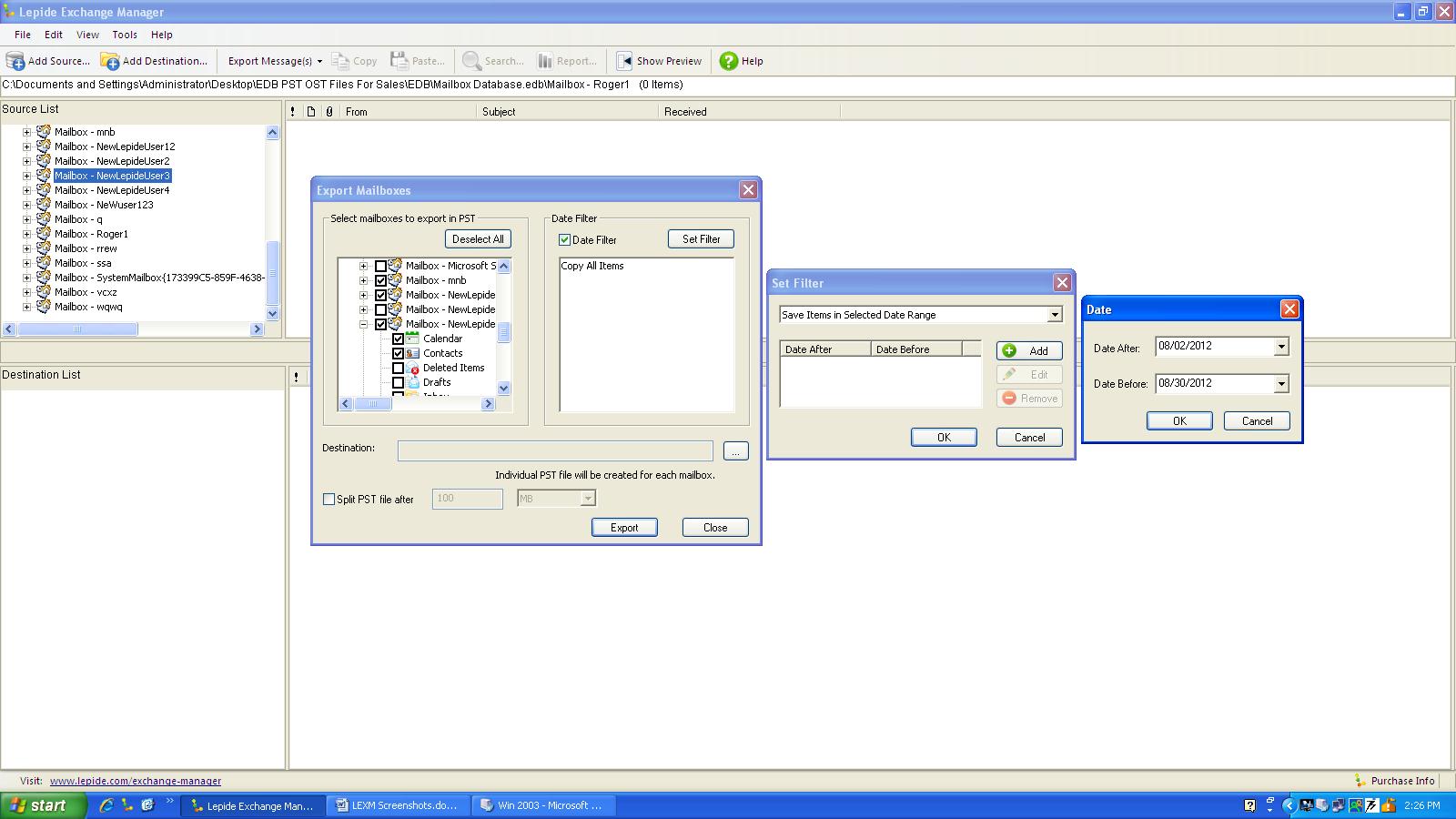The image size is (1456, 819).
Task: Uncheck the Date Filter checkbox
Action: (x=564, y=240)
